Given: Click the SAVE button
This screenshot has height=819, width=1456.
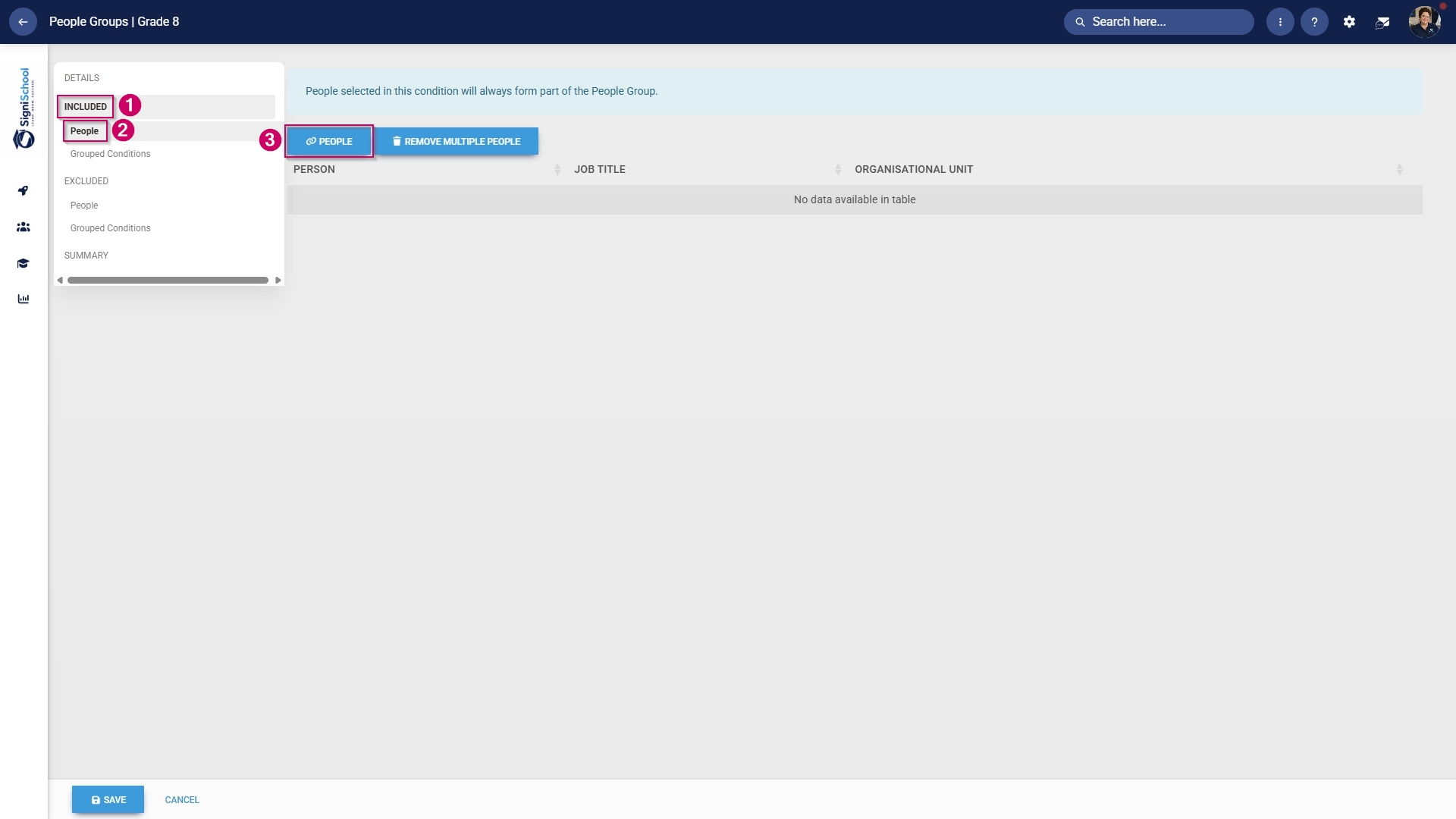Looking at the screenshot, I should [x=108, y=799].
